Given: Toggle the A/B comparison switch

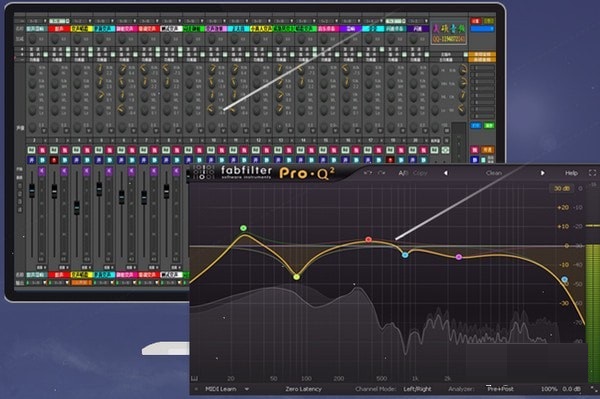Looking at the screenshot, I should tap(403, 173).
